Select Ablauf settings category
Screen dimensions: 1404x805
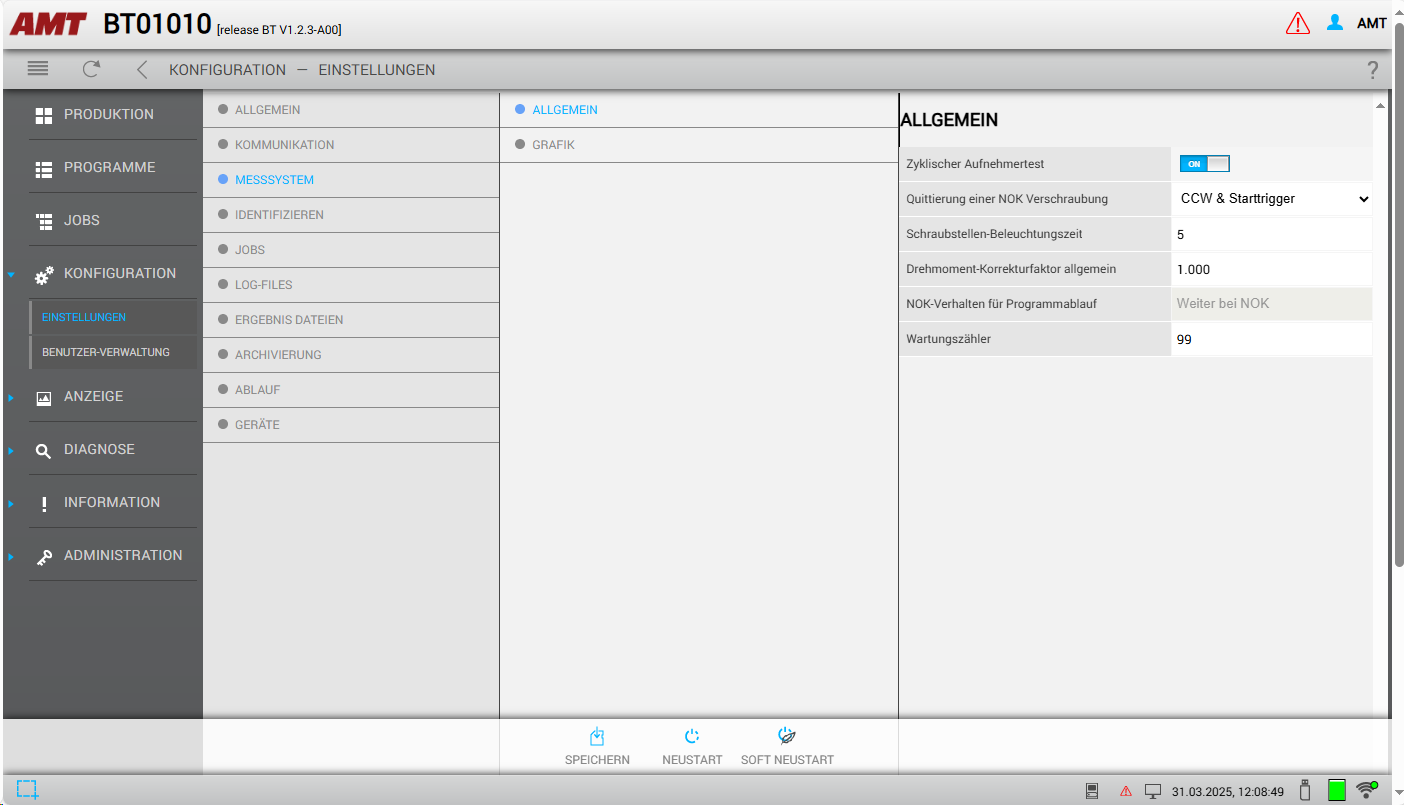351,390
